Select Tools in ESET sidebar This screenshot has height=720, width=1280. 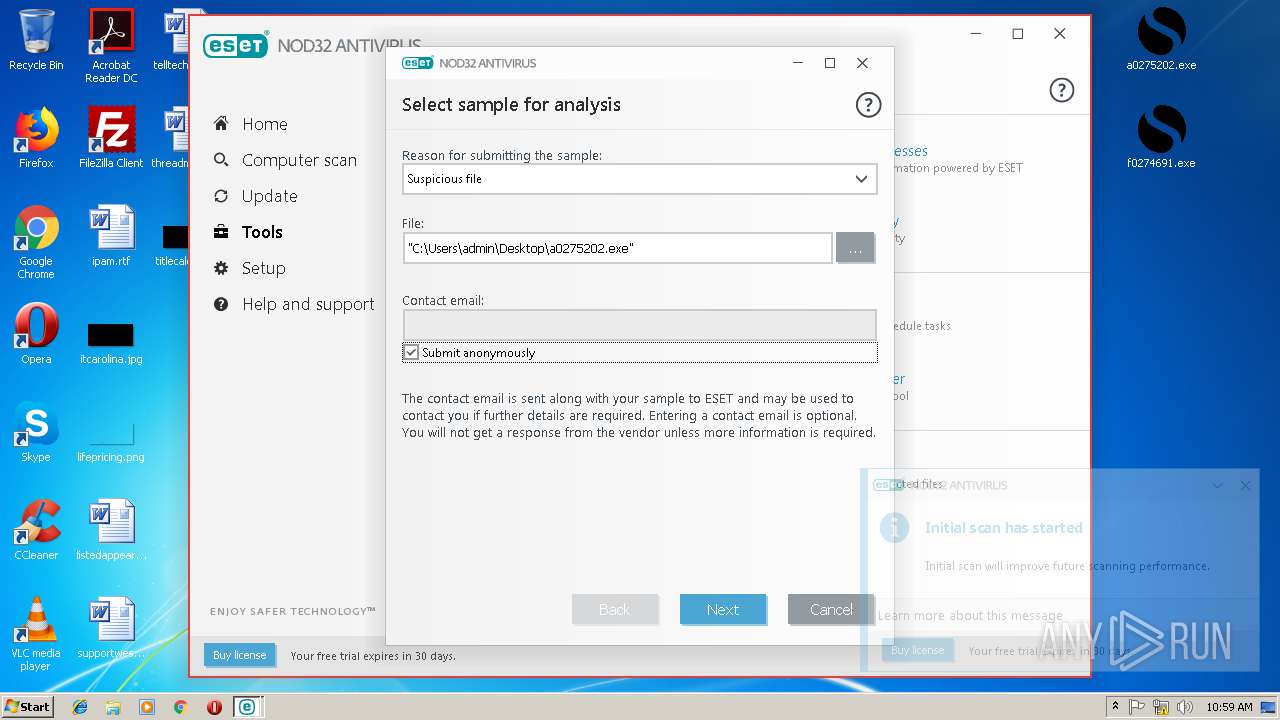point(262,232)
